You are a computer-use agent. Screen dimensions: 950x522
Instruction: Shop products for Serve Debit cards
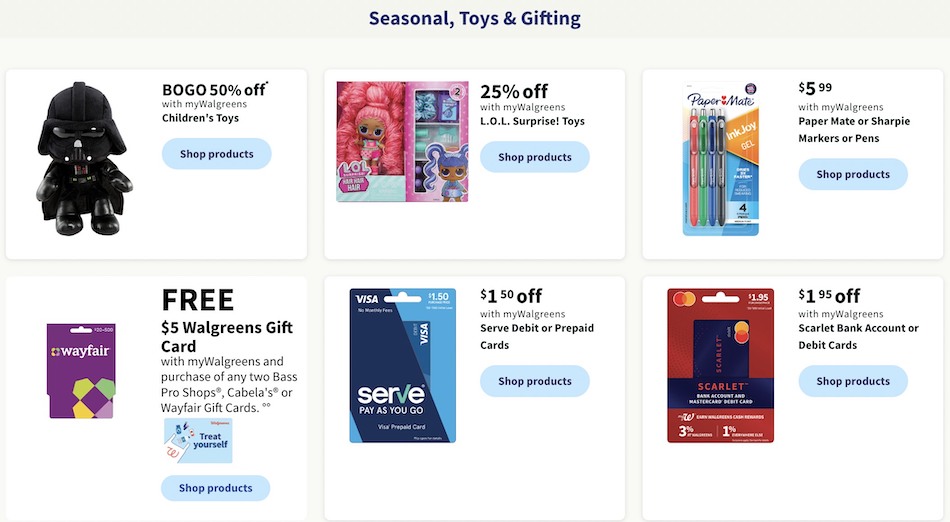click(534, 381)
